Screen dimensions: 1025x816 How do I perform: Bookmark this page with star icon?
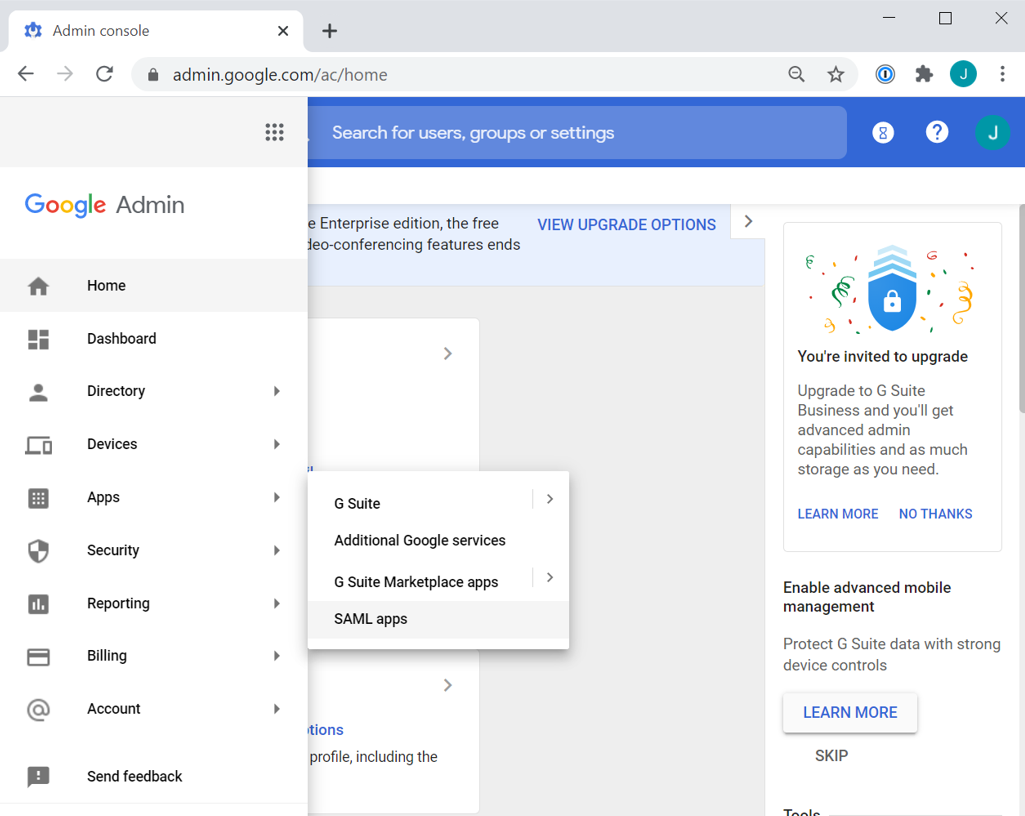pos(836,74)
